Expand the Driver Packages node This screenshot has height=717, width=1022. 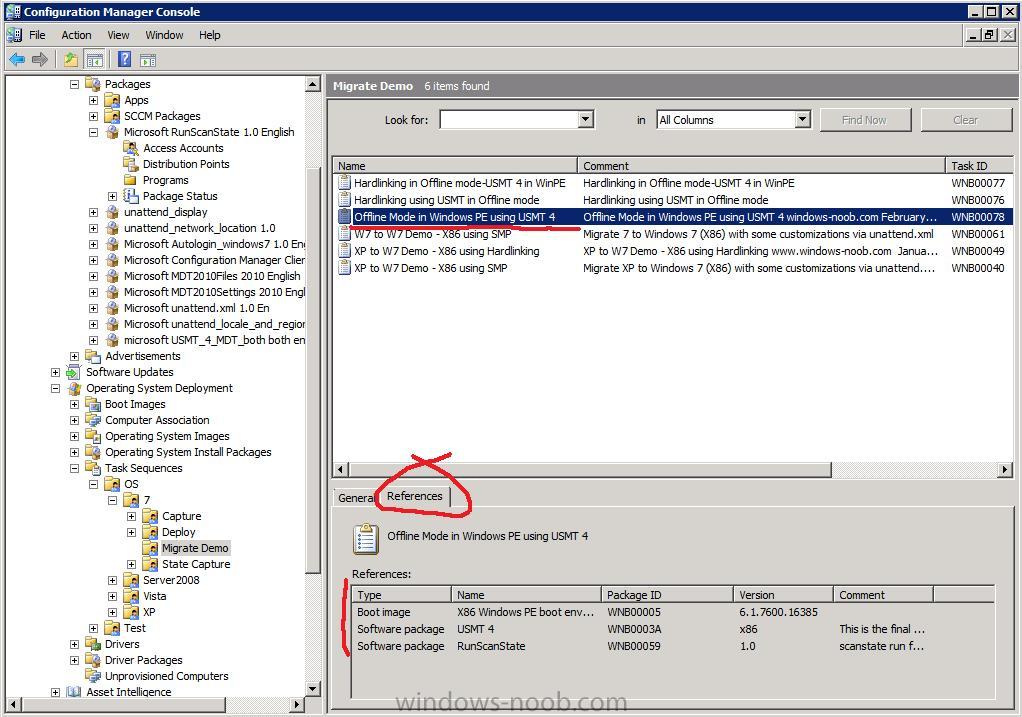click(x=74, y=660)
